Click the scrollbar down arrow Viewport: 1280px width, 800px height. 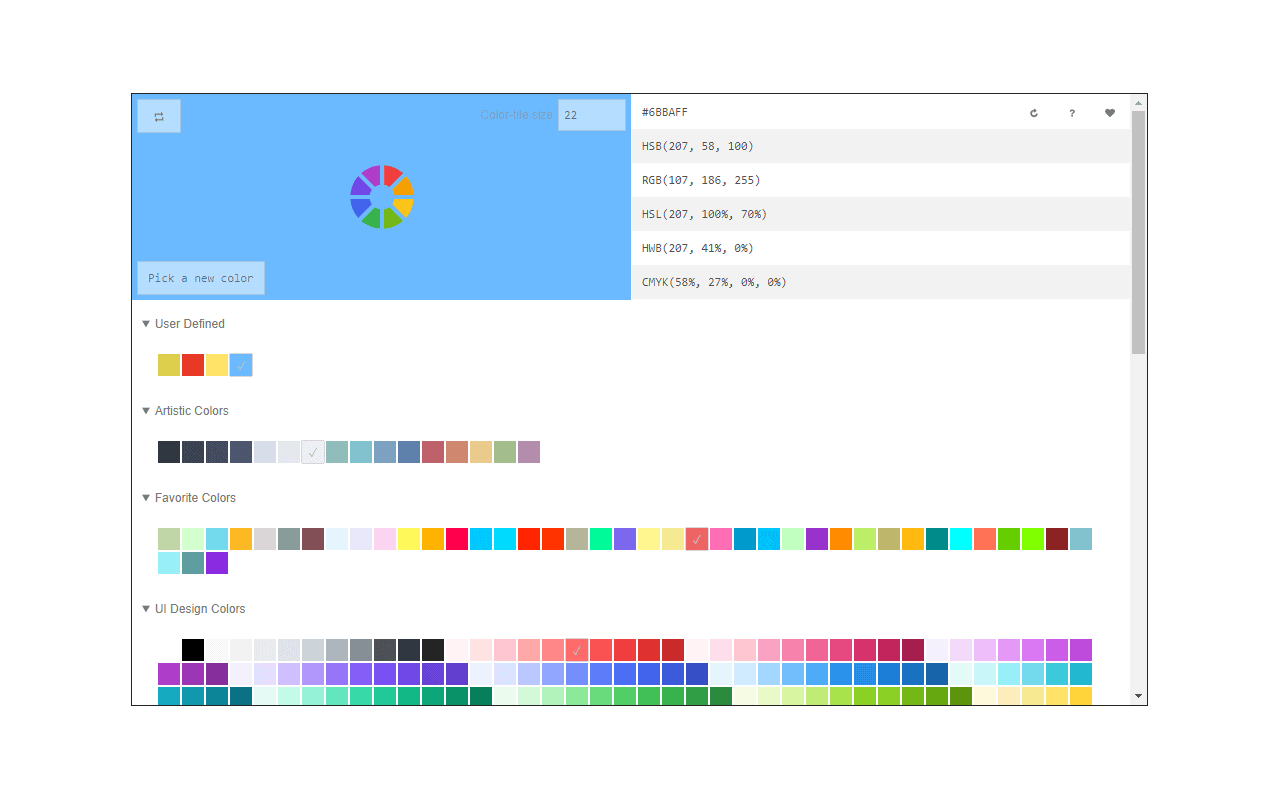[1138, 696]
